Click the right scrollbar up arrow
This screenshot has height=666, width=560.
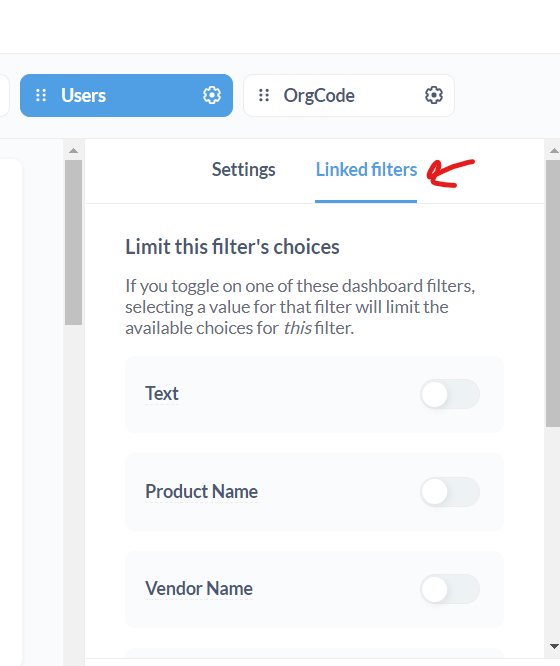554,150
